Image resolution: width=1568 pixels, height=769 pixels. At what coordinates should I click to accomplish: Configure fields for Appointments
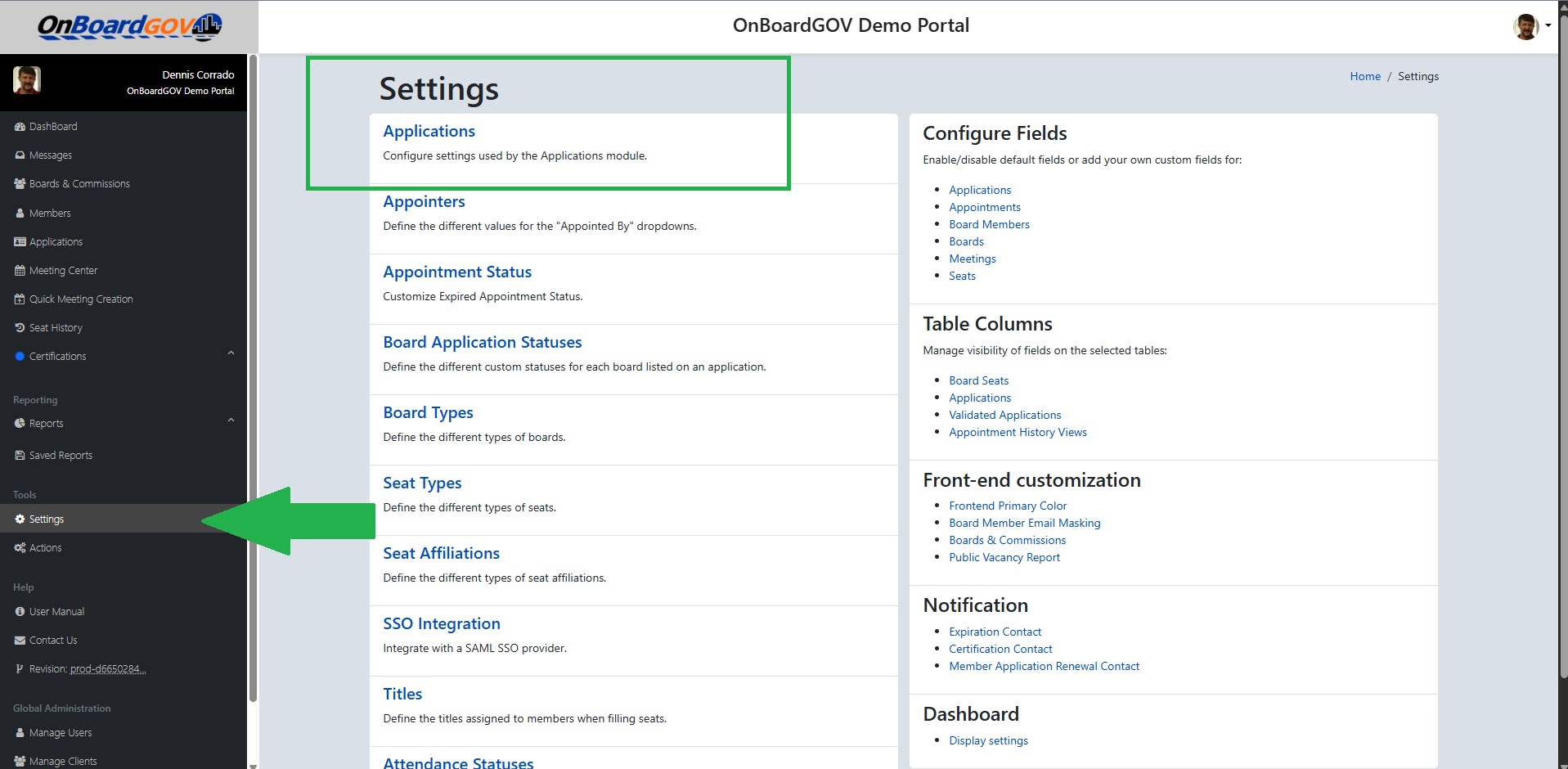(985, 208)
